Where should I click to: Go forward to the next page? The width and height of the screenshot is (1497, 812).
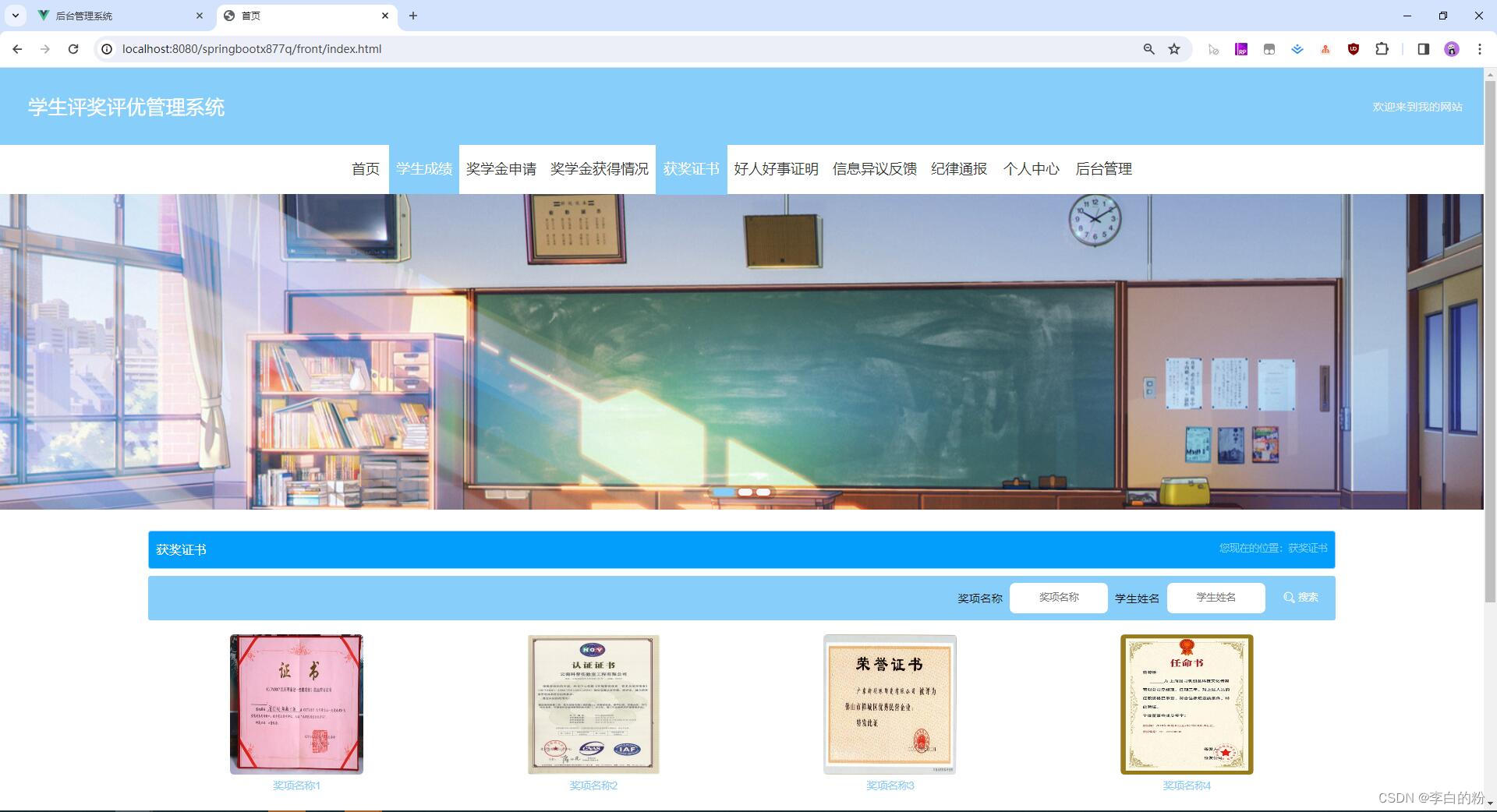click(x=45, y=49)
